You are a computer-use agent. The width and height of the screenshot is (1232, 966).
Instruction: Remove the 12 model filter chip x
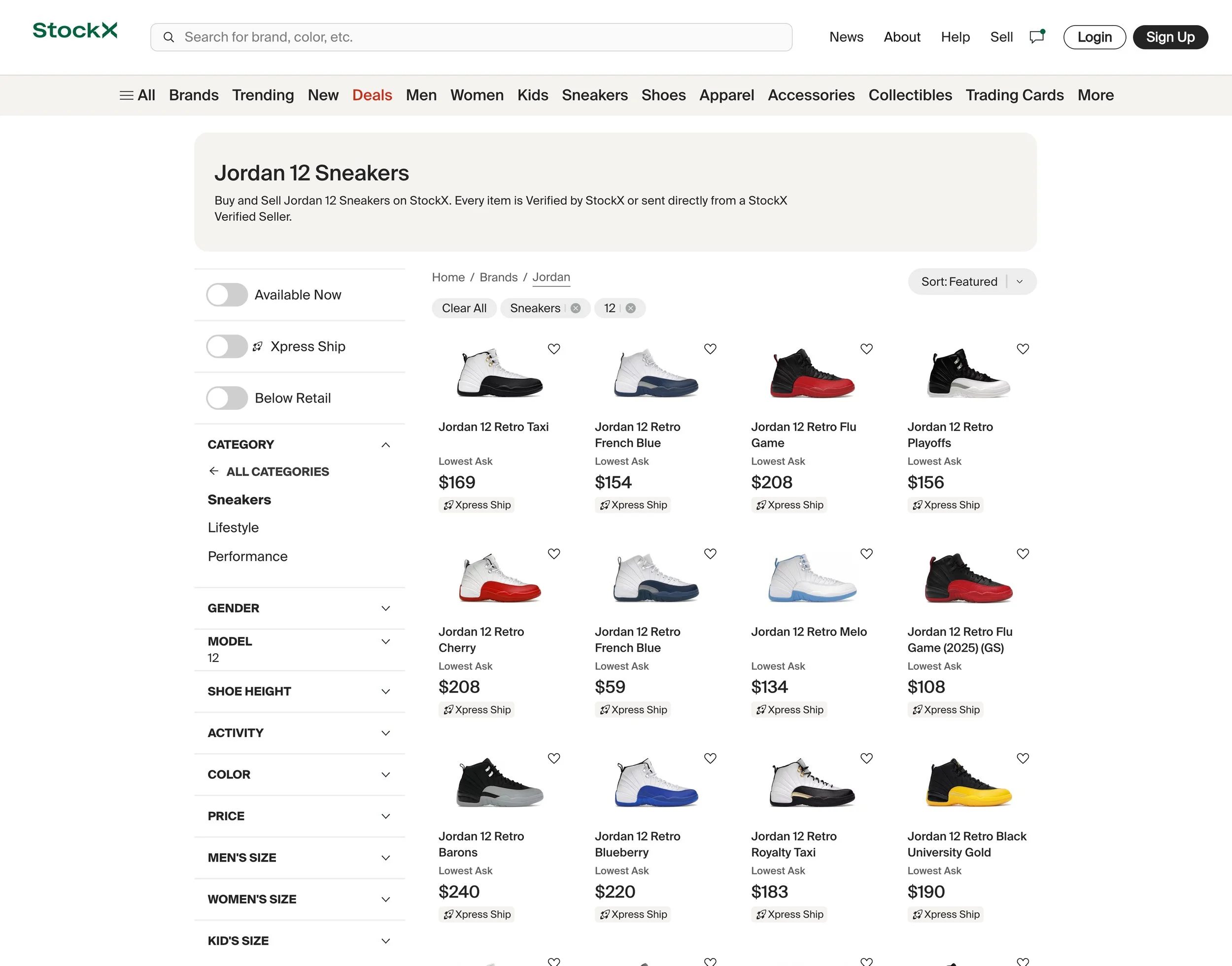630,308
